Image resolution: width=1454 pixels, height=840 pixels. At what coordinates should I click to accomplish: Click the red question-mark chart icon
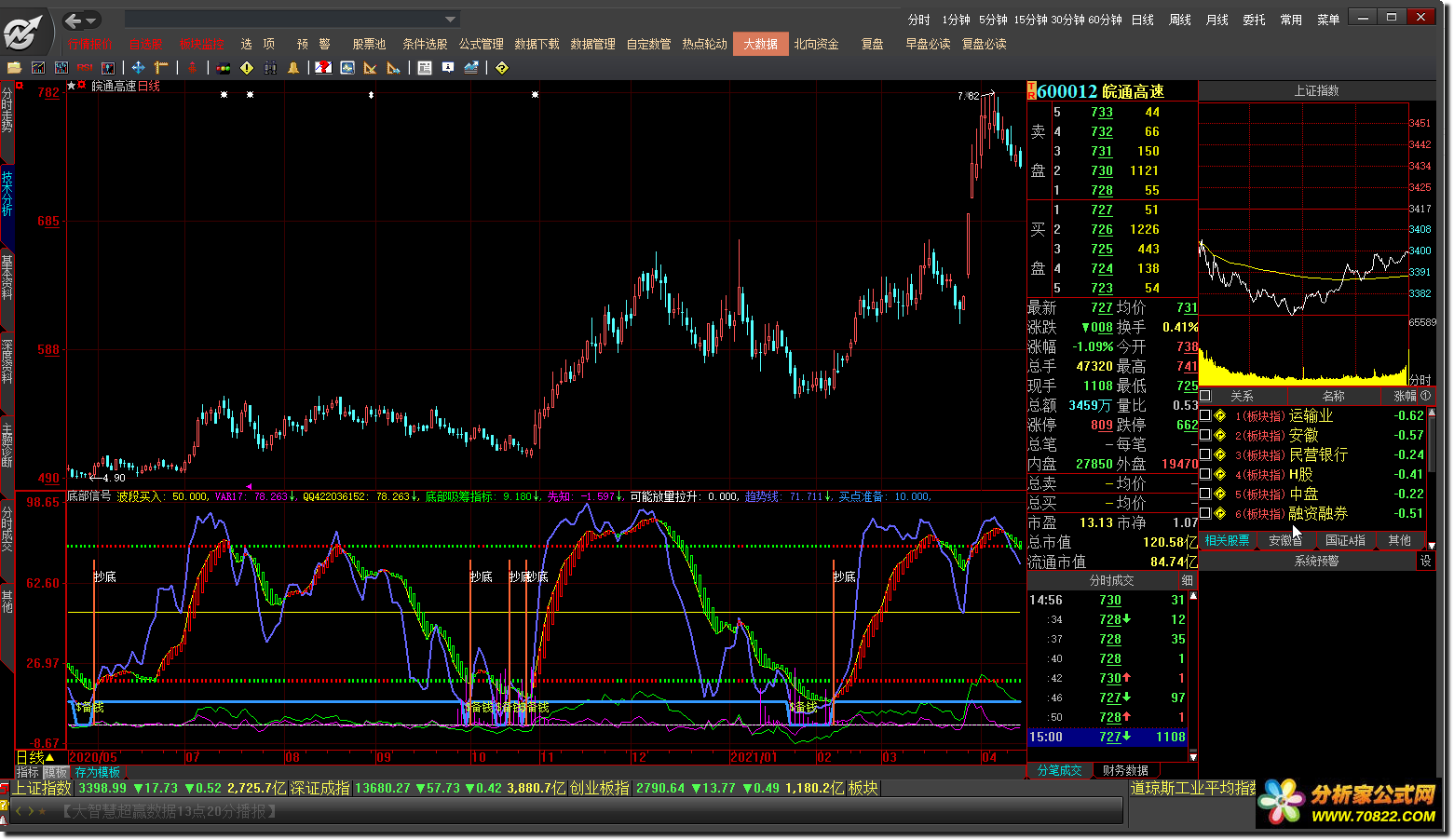pos(323,67)
